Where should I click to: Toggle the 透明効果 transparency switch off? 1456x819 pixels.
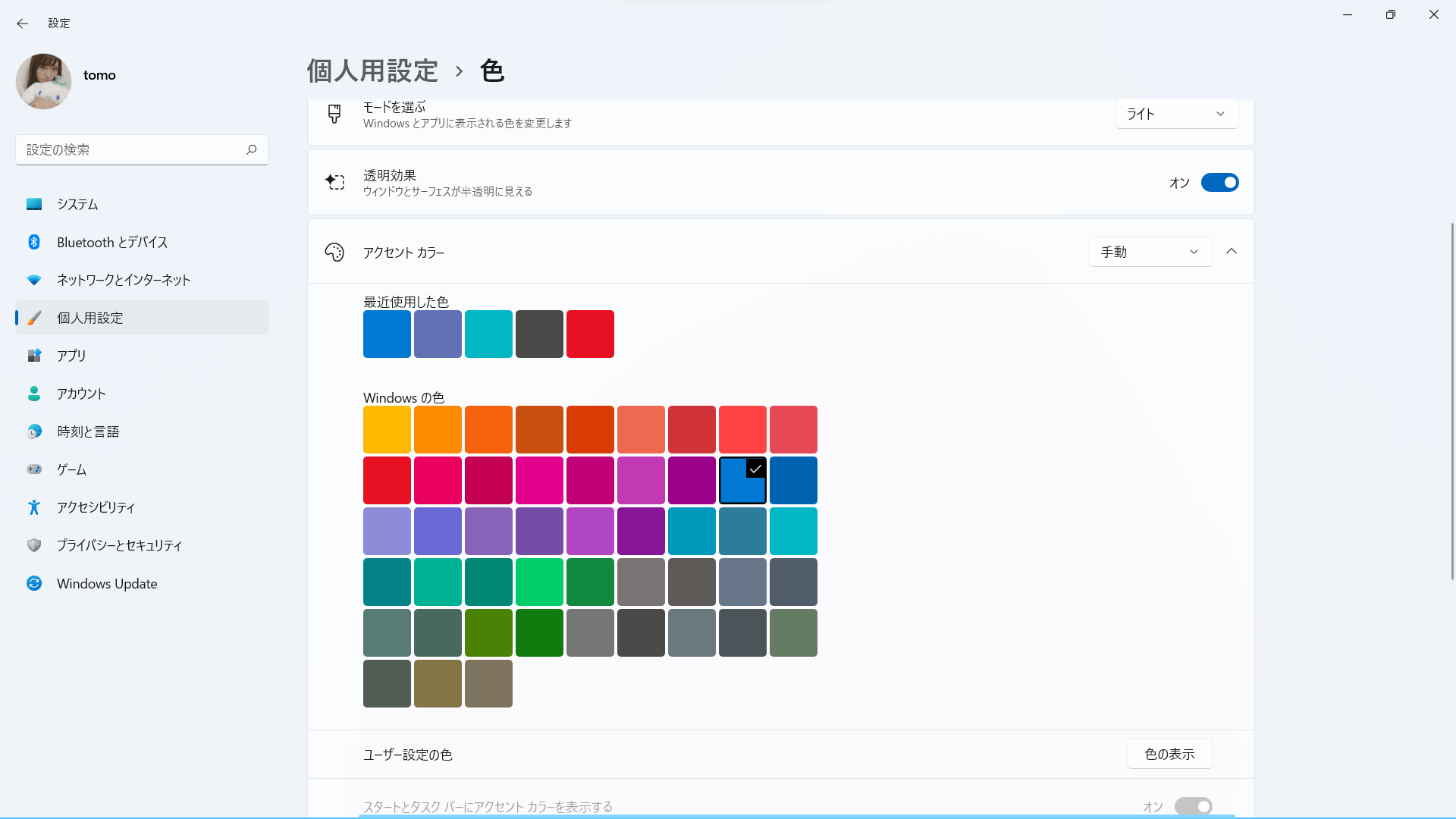1219,183
